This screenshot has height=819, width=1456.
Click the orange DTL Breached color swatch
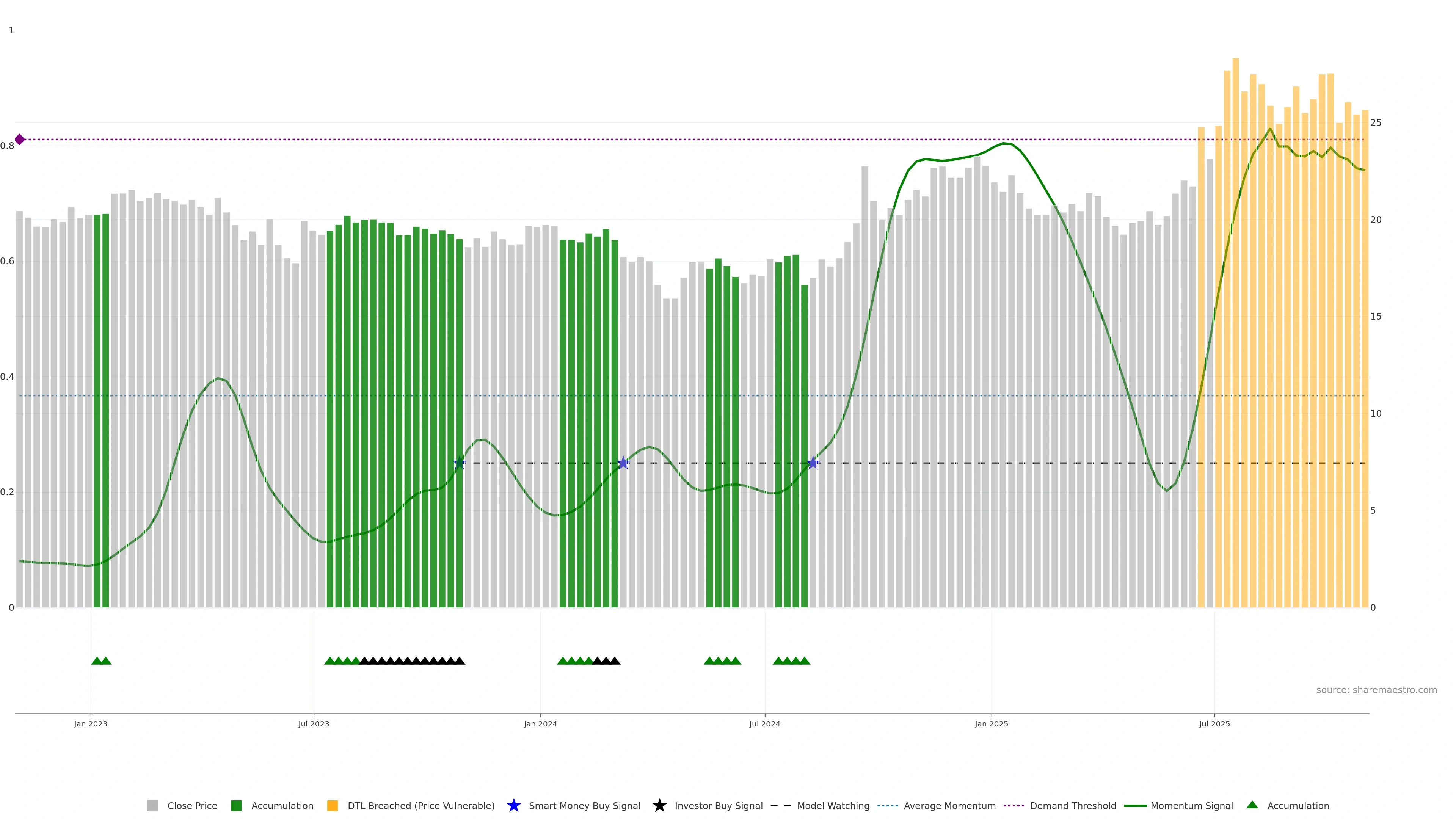click(333, 805)
